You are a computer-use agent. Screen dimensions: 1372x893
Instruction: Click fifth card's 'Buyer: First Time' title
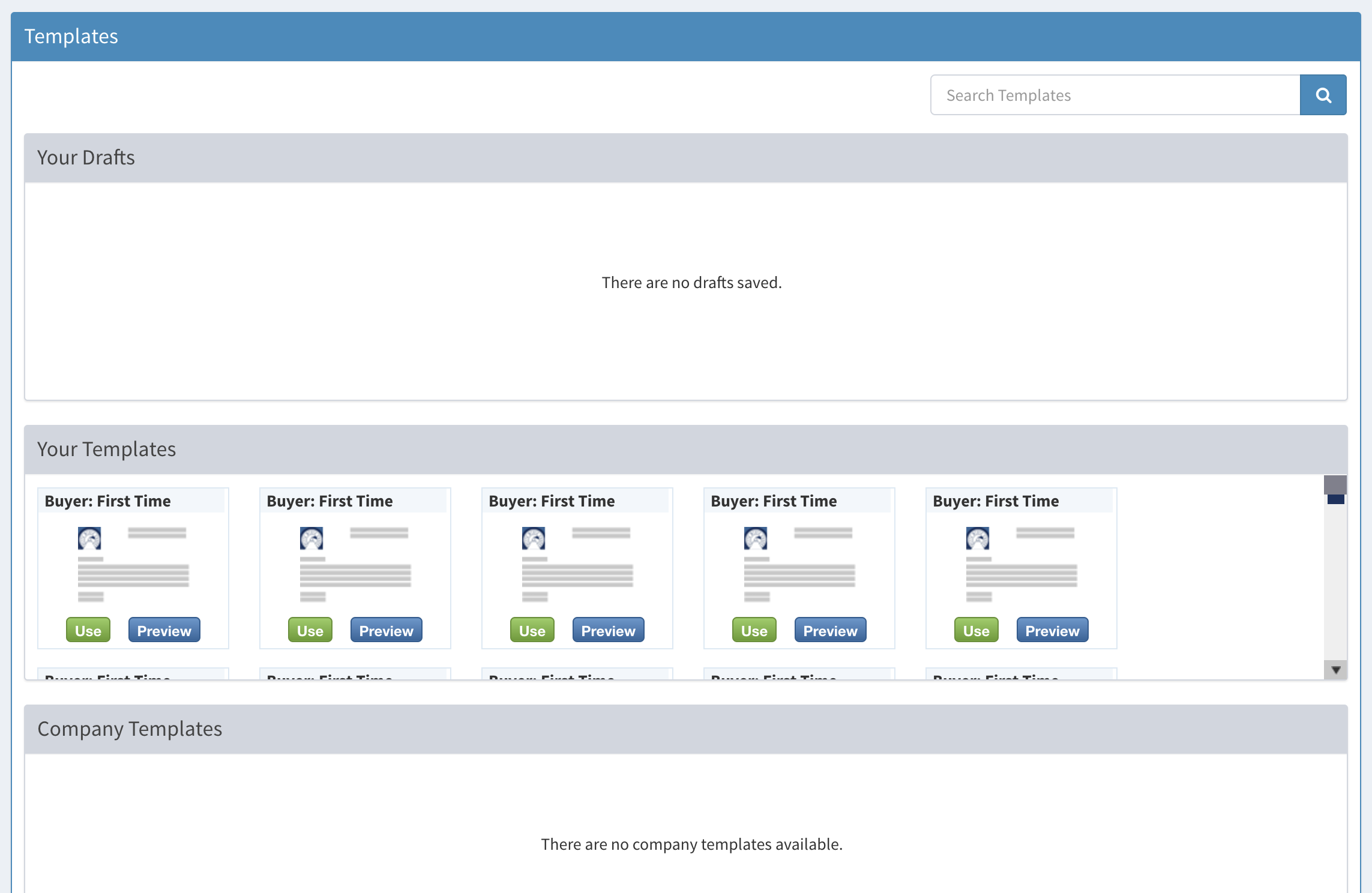tap(996, 501)
